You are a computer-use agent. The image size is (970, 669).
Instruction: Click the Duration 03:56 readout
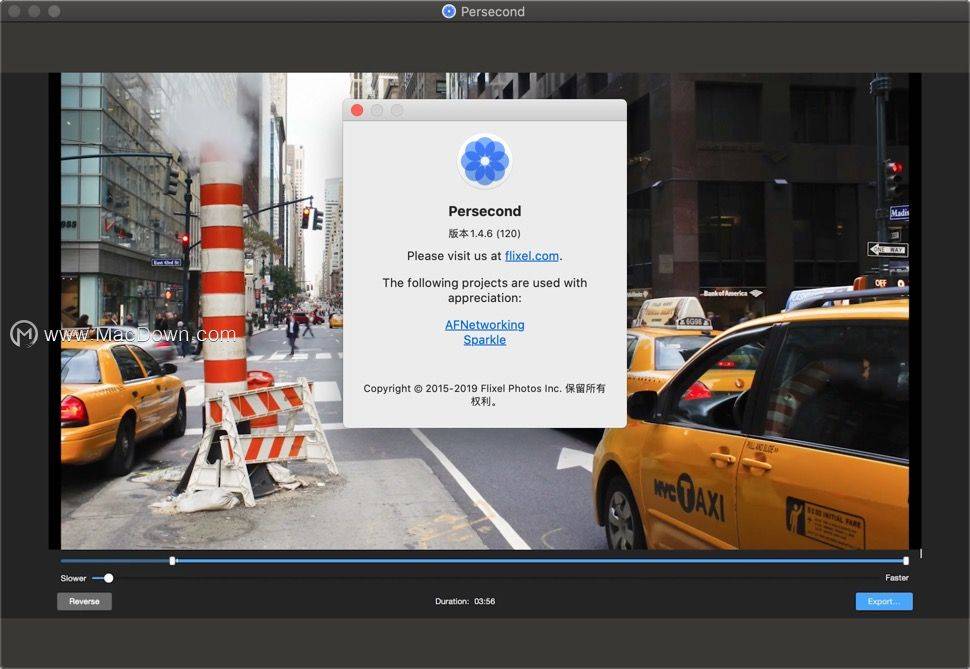pos(465,602)
